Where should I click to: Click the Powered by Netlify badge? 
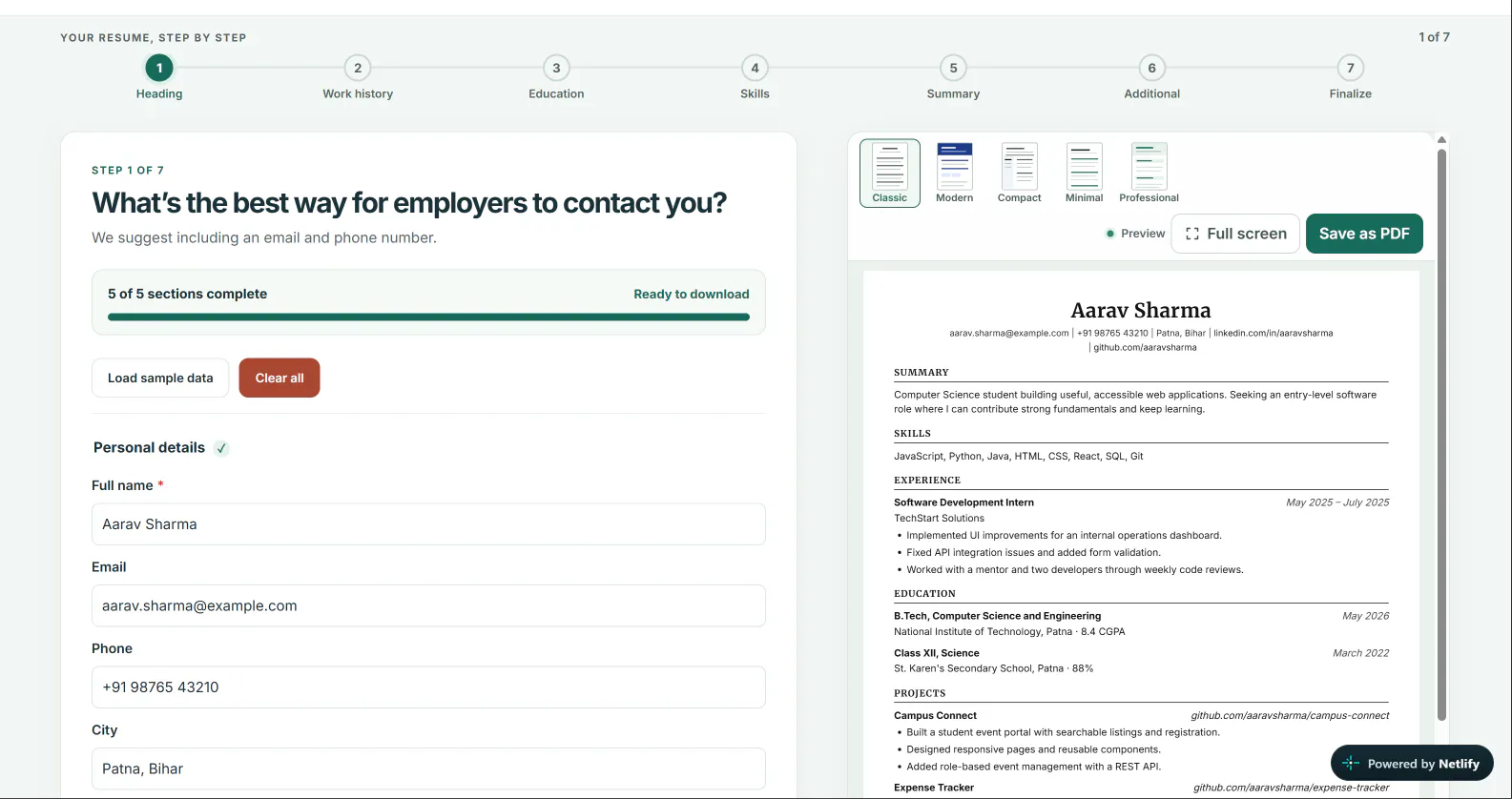[x=1412, y=763]
